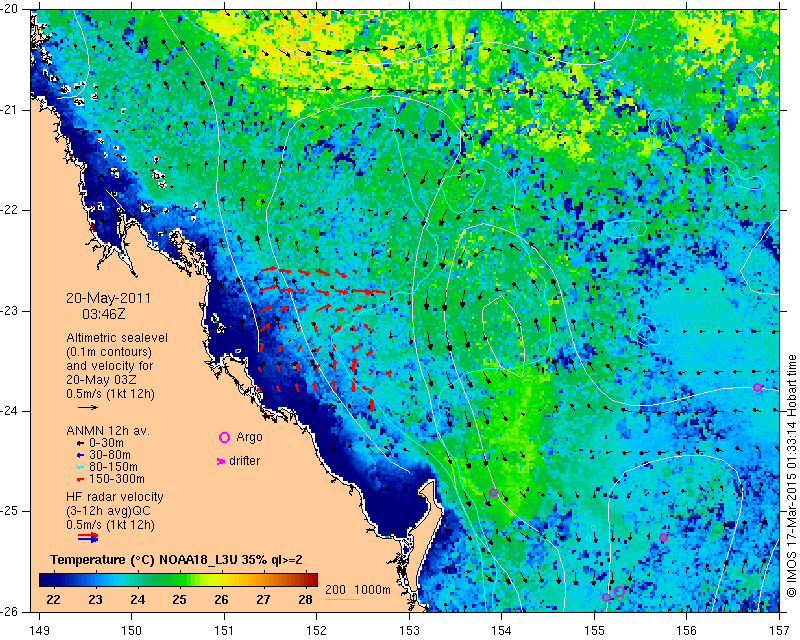Click the "30-80m" depth label
This screenshot has width=800, height=640.
pos(110,455)
